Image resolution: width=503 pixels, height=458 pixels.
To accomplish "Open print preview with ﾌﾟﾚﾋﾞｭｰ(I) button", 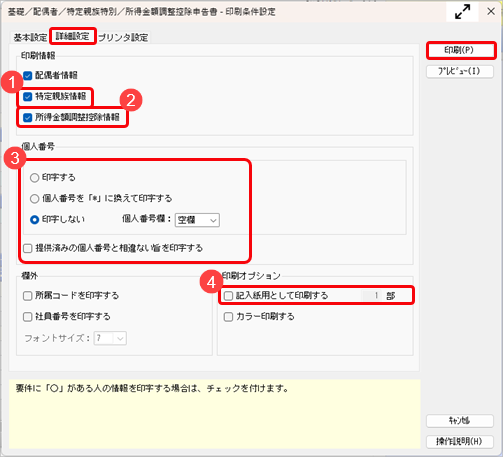I will pos(460,71).
